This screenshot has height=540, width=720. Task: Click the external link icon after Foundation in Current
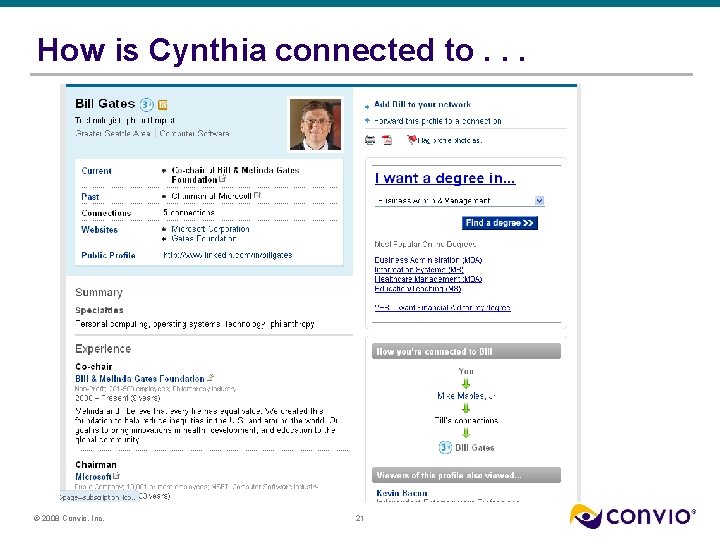tap(223, 179)
